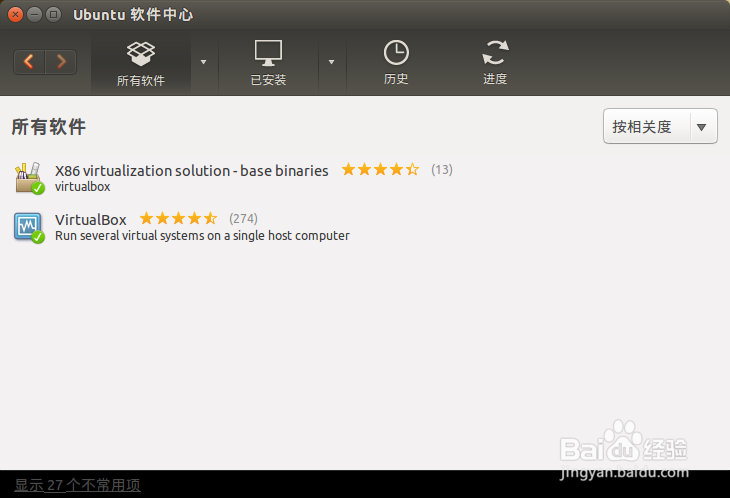Click the (274) review count
This screenshot has height=498, width=730.
tap(243, 218)
